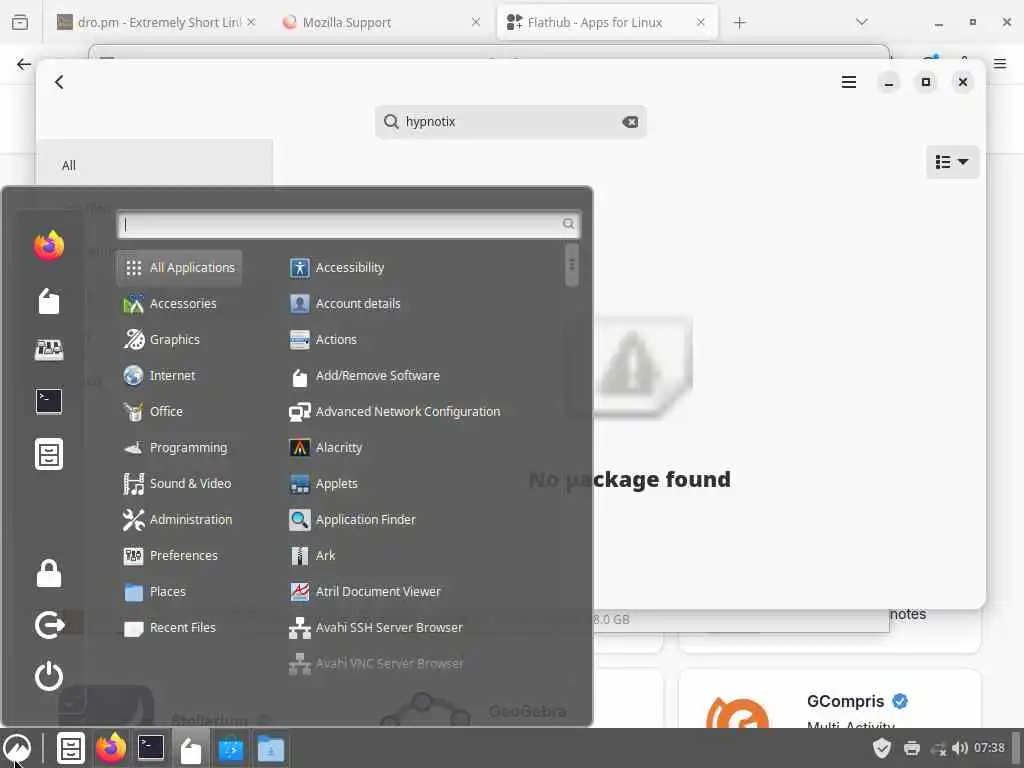Open printer tray icon
Image resolution: width=1024 pixels, height=768 pixels.
click(x=912, y=748)
